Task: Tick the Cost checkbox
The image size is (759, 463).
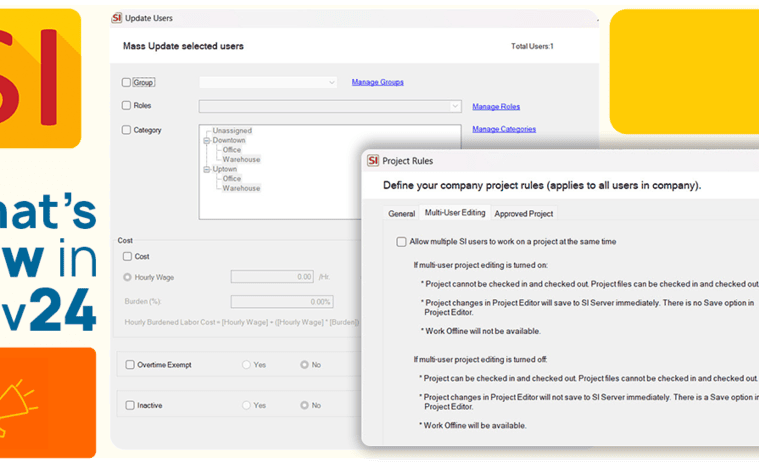Action: (x=127, y=256)
